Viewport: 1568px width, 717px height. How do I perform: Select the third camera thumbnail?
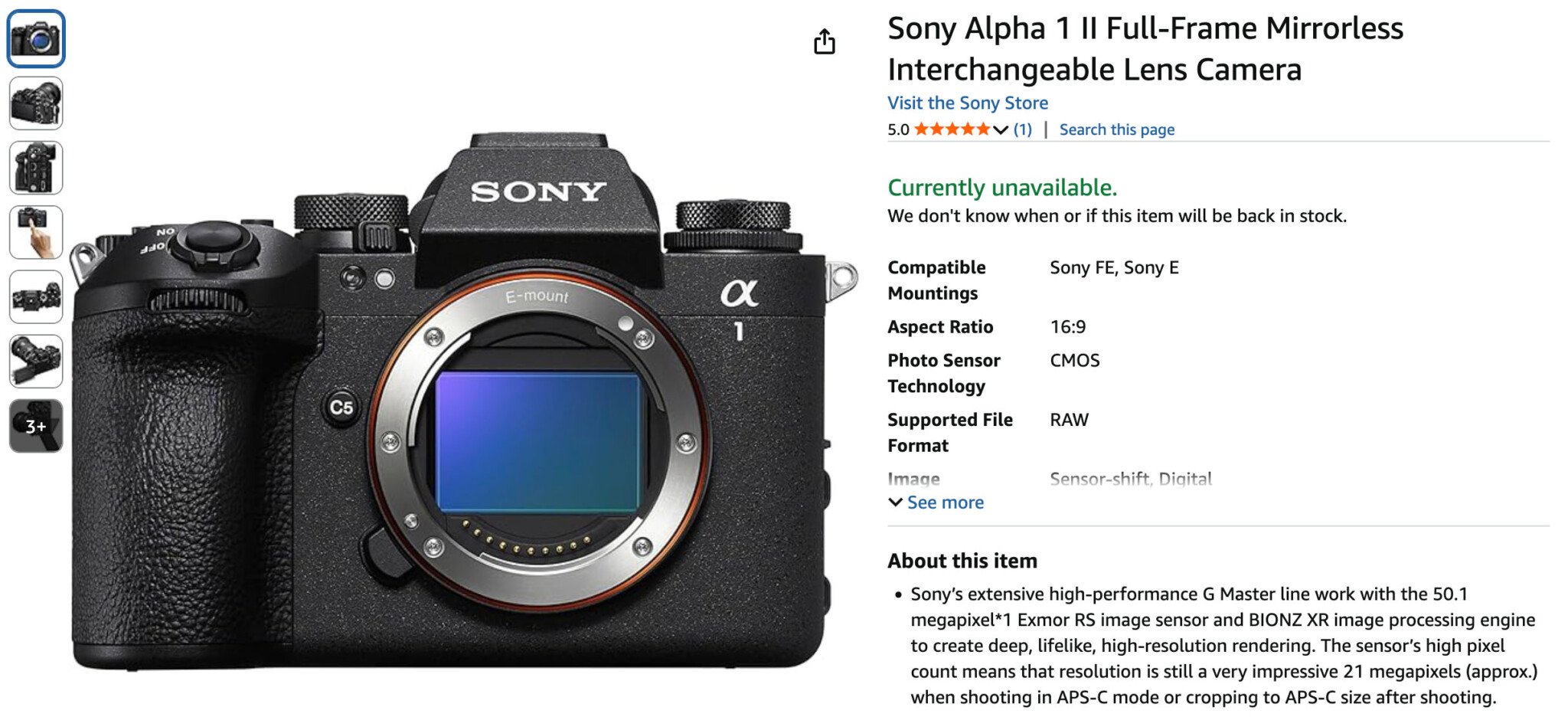(36, 168)
